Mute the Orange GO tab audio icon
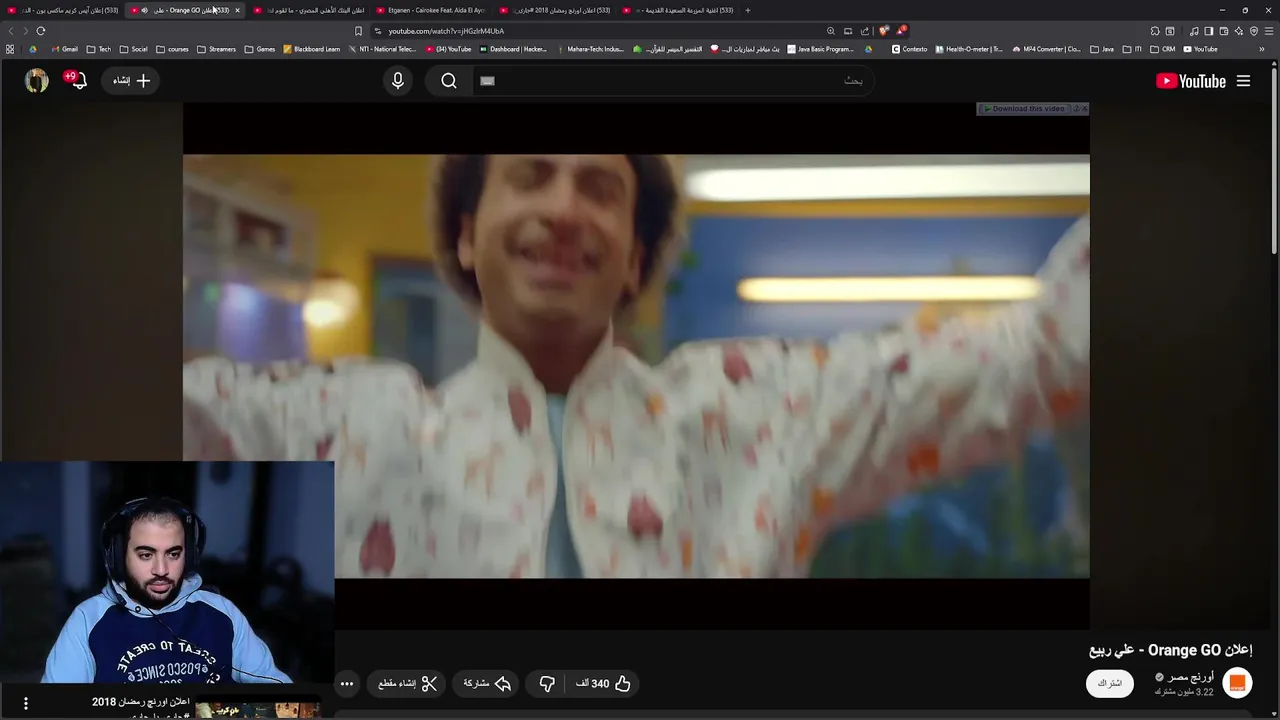The height and width of the screenshot is (720, 1280). click(145, 10)
